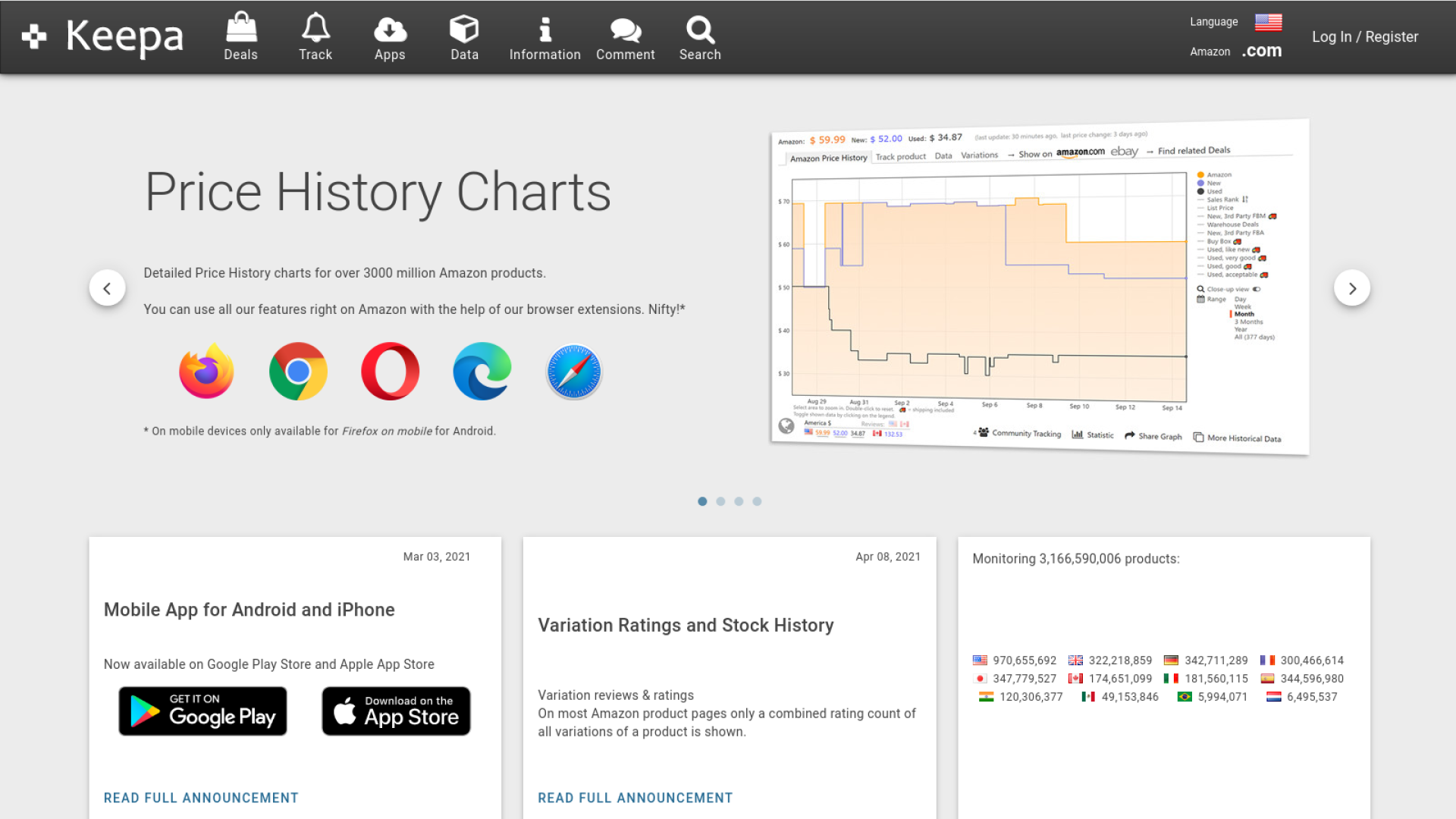
Task: Select the second carousel pagination dot
Action: coord(720,501)
